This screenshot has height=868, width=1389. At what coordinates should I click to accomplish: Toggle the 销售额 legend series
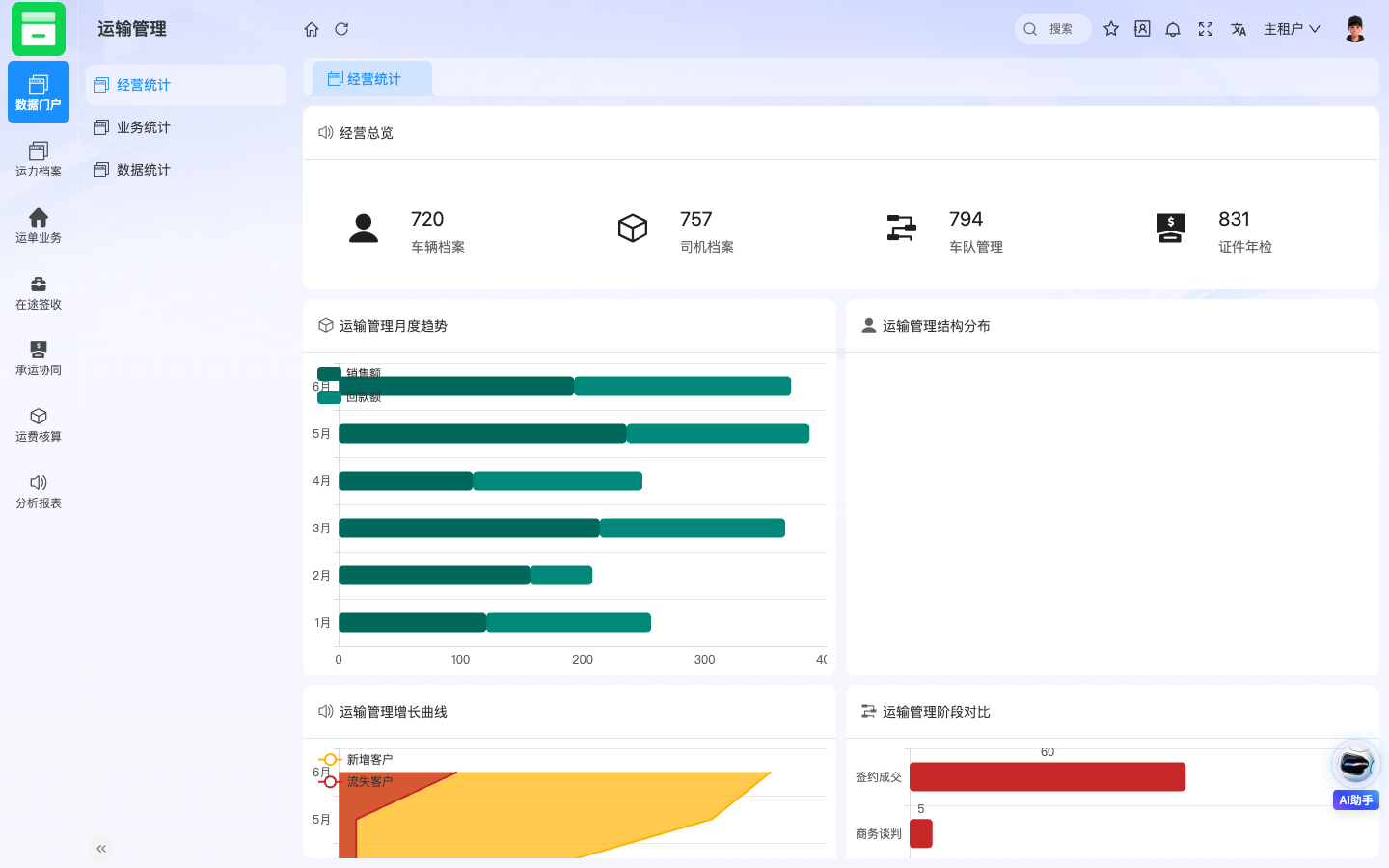349,373
